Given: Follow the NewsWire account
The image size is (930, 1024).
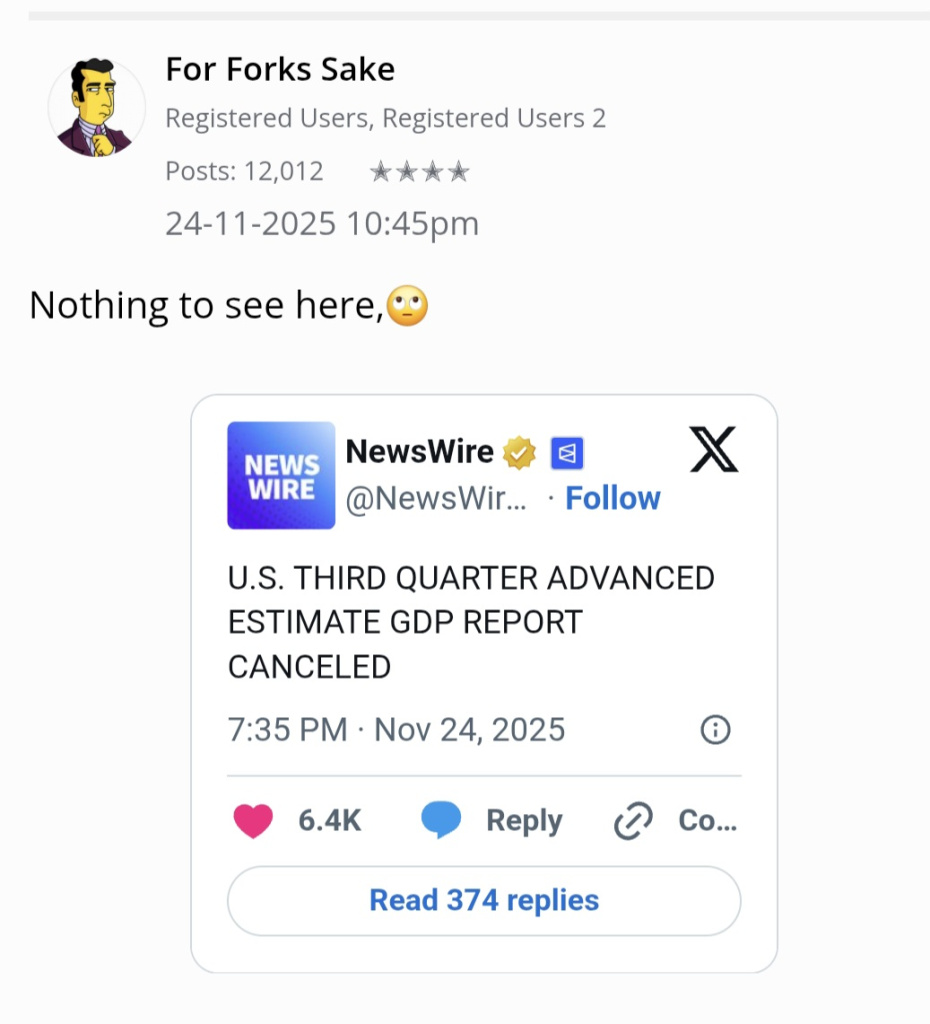Looking at the screenshot, I should 613,498.
